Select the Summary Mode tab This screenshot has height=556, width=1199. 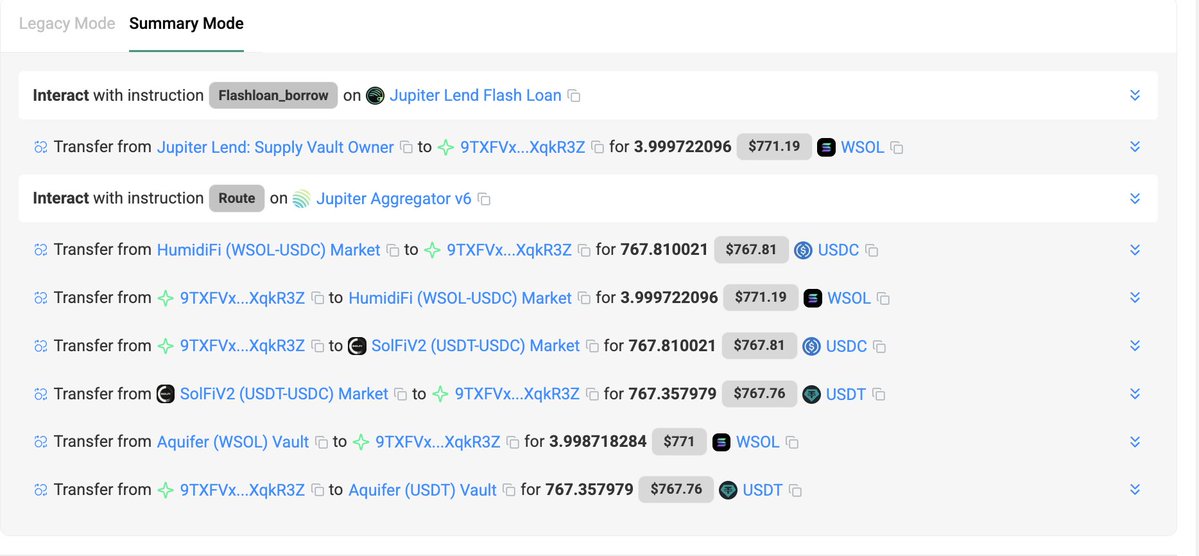[x=187, y=24]
